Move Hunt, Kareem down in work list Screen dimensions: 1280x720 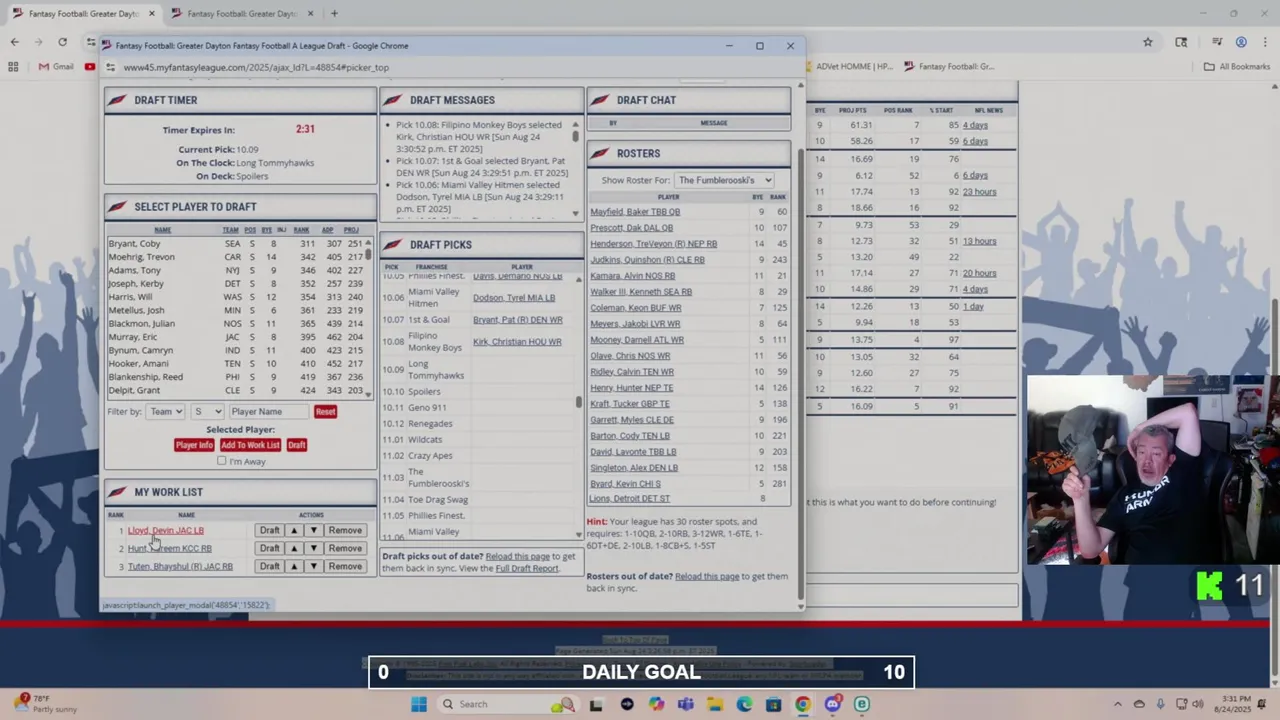[313, 549]
